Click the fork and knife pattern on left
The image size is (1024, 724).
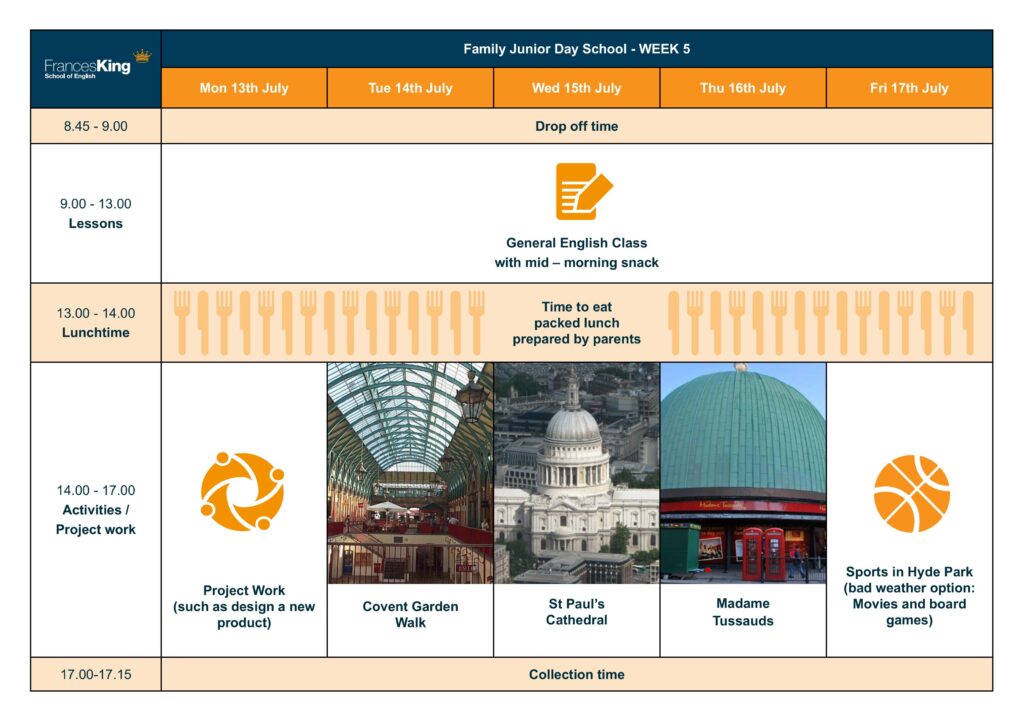[329, 323]
